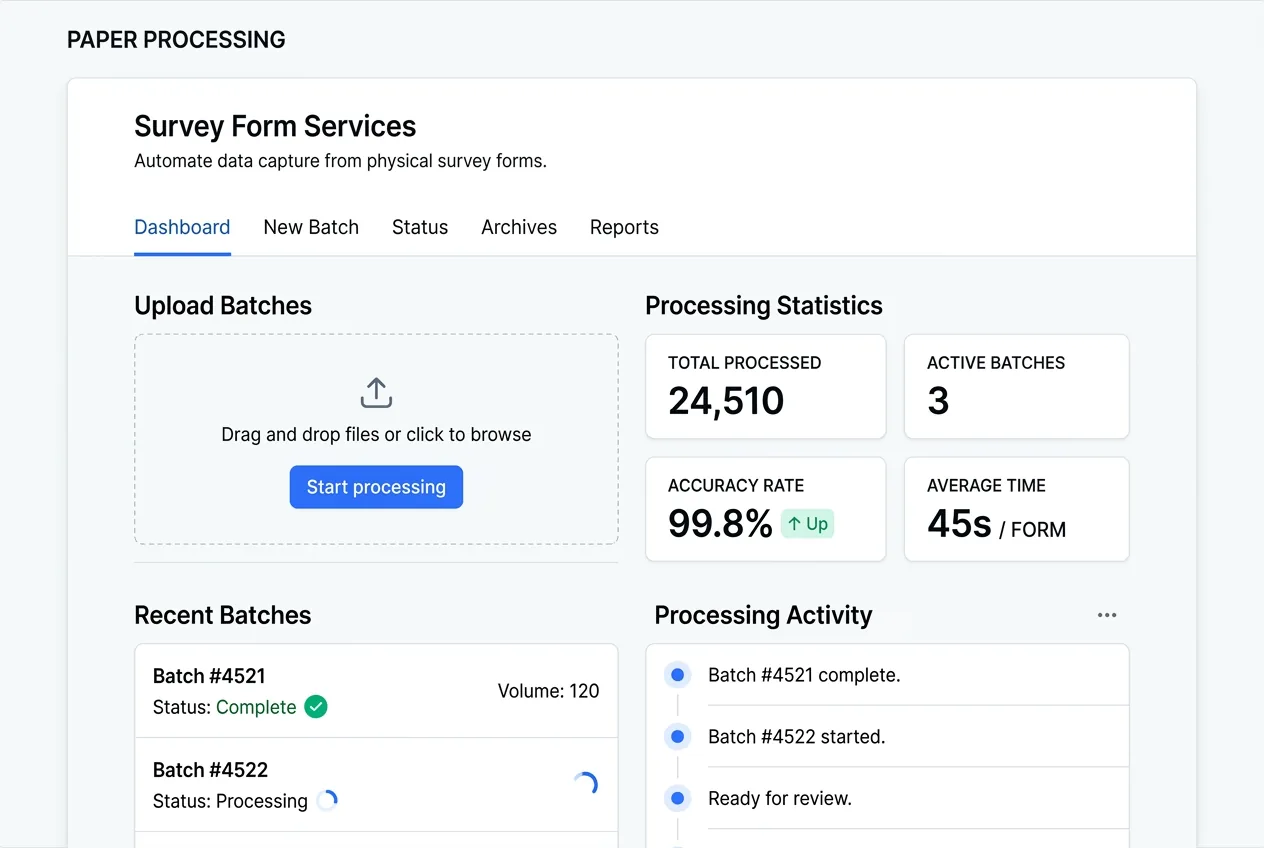The height and width of the screenshot is (848, 1264).
Task: Click the 'Volume: 120' text
Action: tap(549, 691)
